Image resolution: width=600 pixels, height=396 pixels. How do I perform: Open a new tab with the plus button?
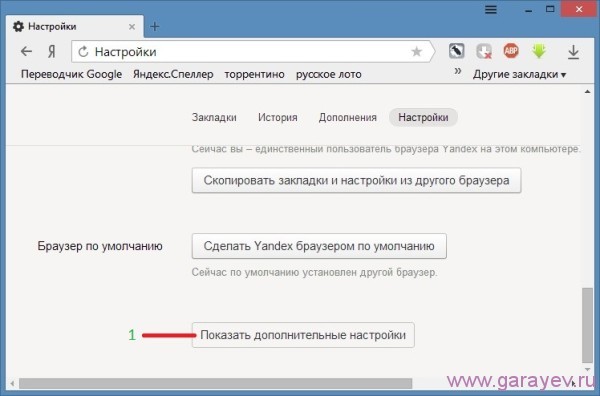pos(155,26)
